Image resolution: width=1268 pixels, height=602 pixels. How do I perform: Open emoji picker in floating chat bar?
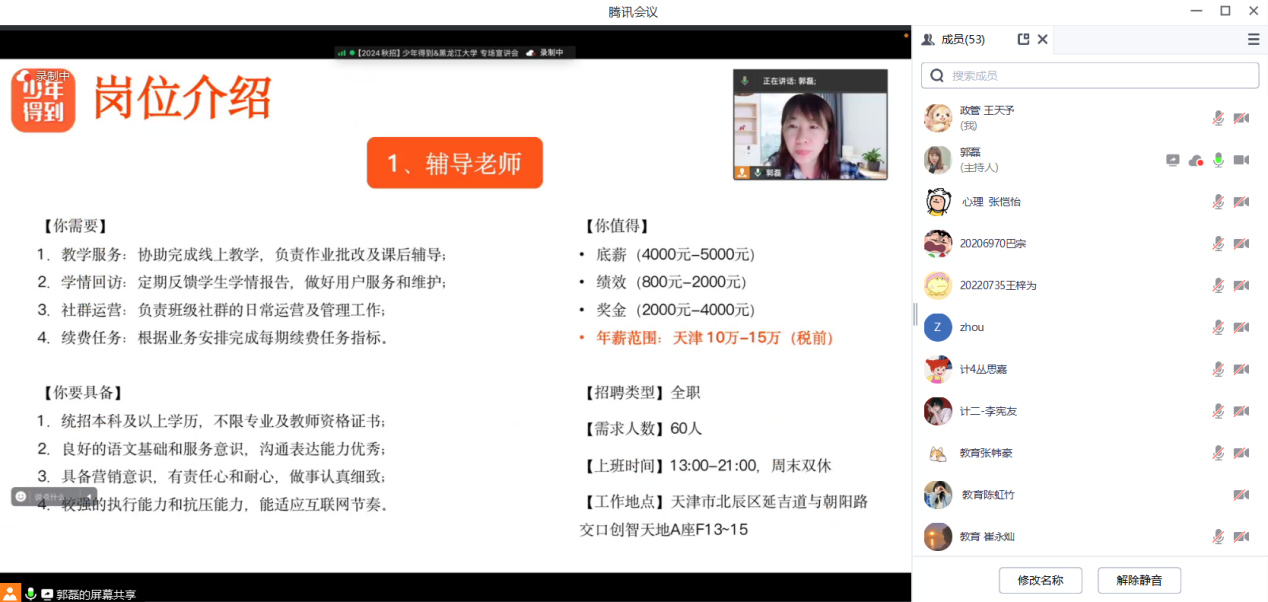click(21, 496)
